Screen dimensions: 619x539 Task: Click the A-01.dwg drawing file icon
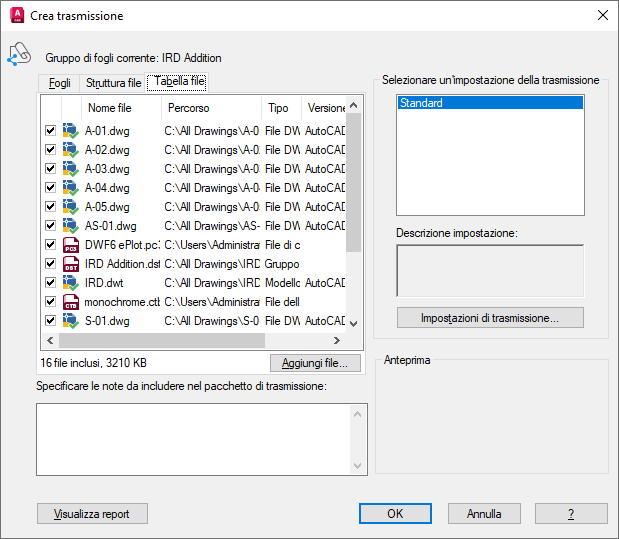[71, 131]
